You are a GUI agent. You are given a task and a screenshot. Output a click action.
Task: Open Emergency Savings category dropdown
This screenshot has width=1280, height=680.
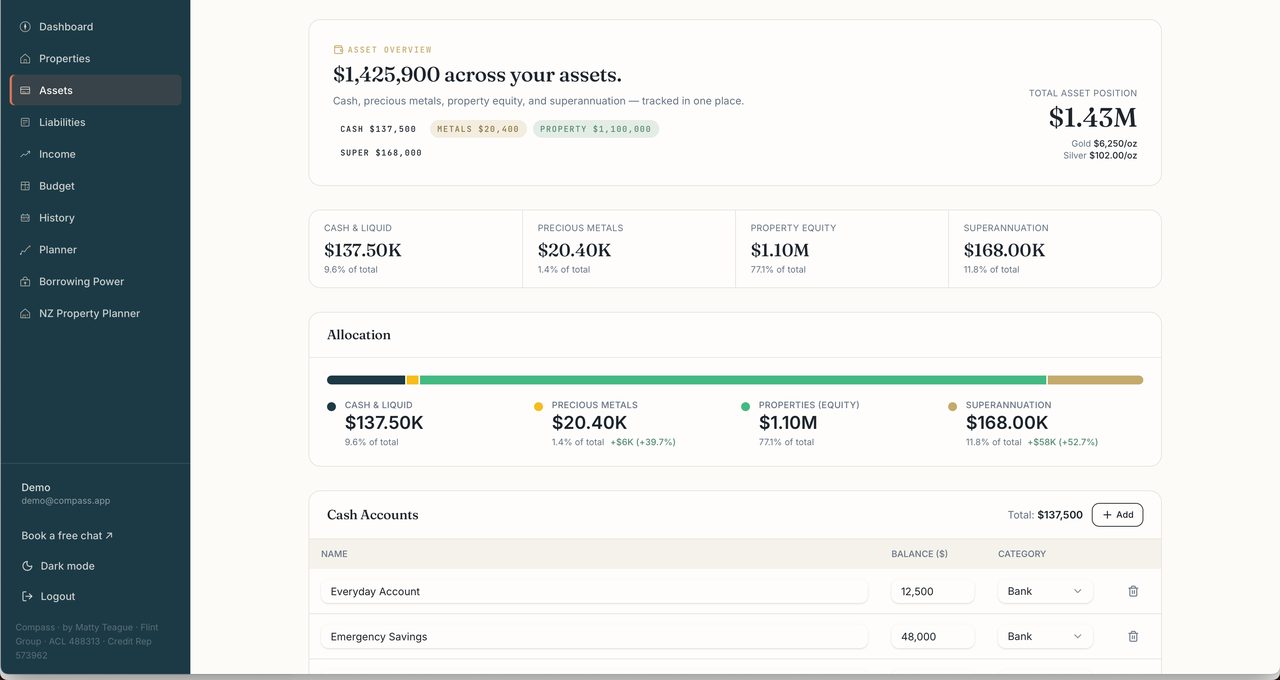point(1045,636)
